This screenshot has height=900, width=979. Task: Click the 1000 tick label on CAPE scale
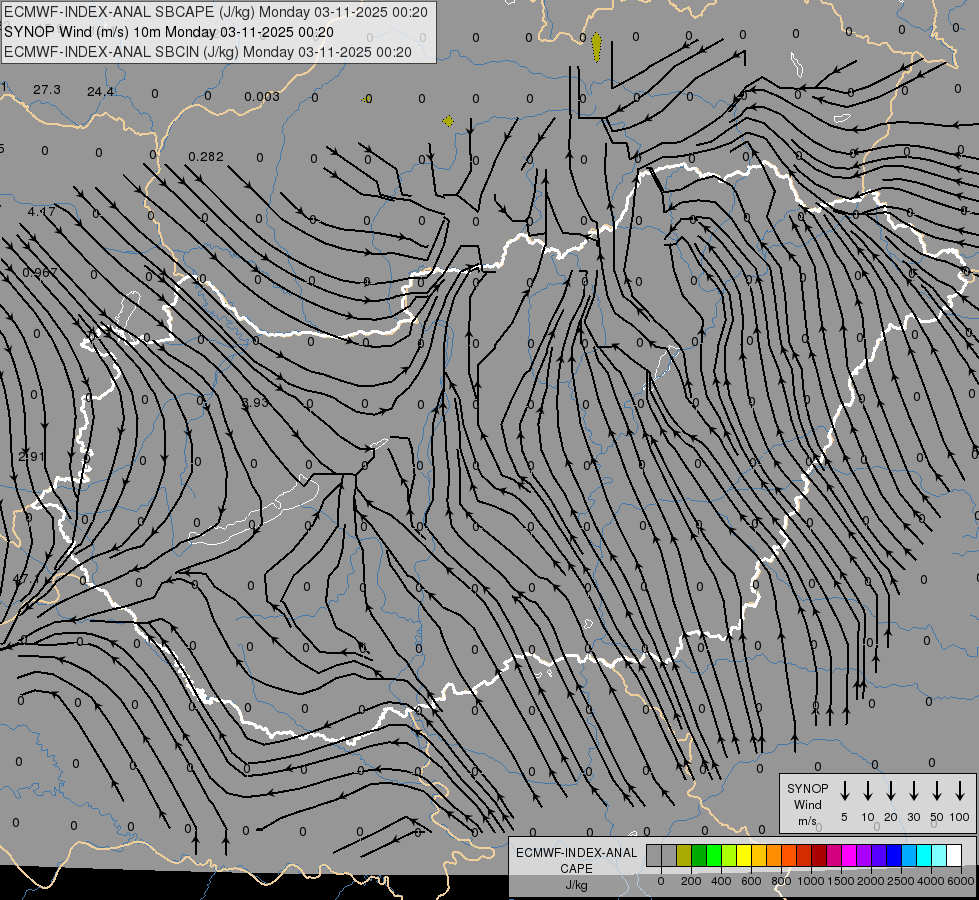810,881
